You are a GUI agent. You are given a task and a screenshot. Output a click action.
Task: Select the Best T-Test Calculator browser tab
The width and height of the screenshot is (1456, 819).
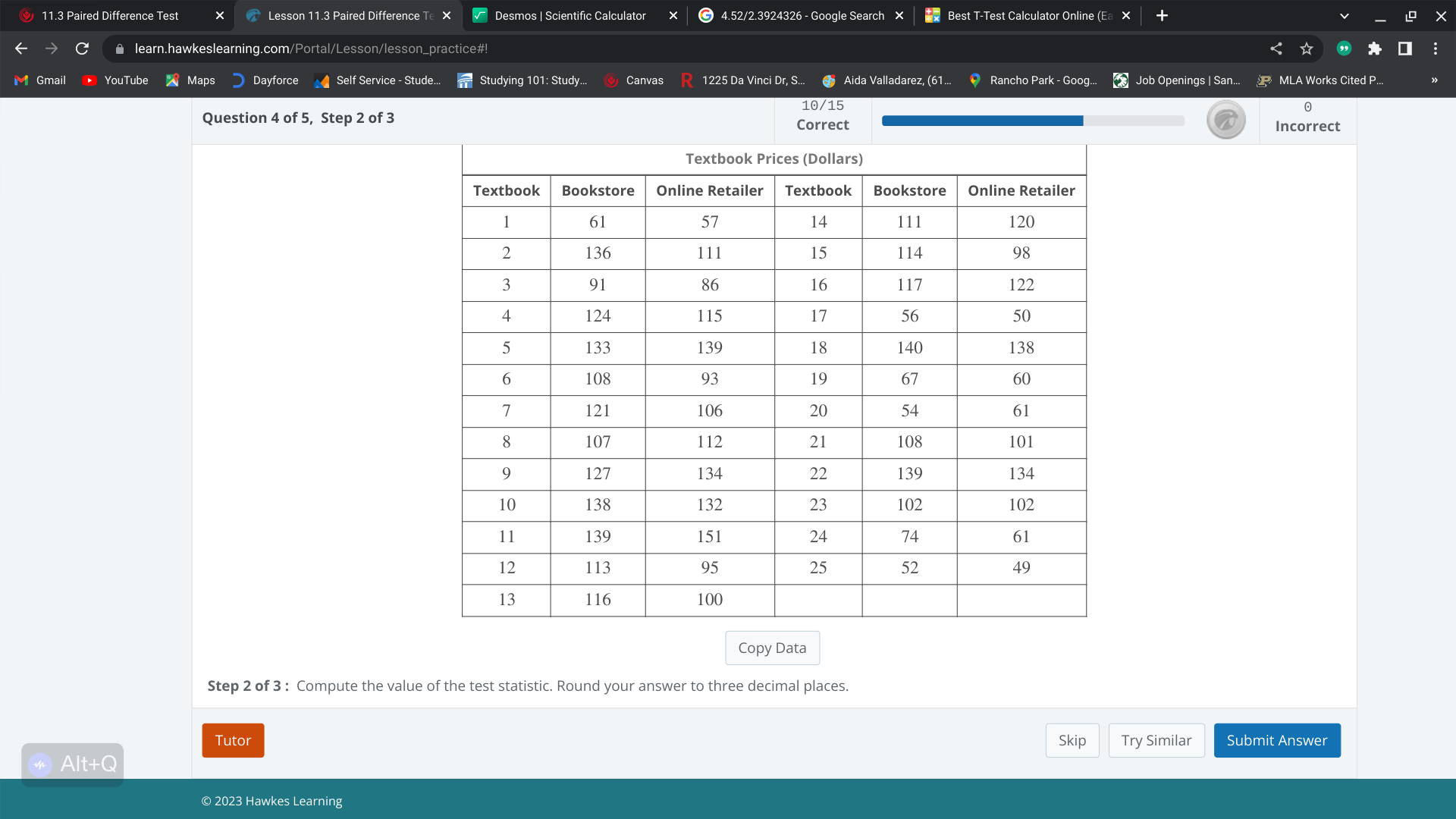click(x=1029, y=15)
